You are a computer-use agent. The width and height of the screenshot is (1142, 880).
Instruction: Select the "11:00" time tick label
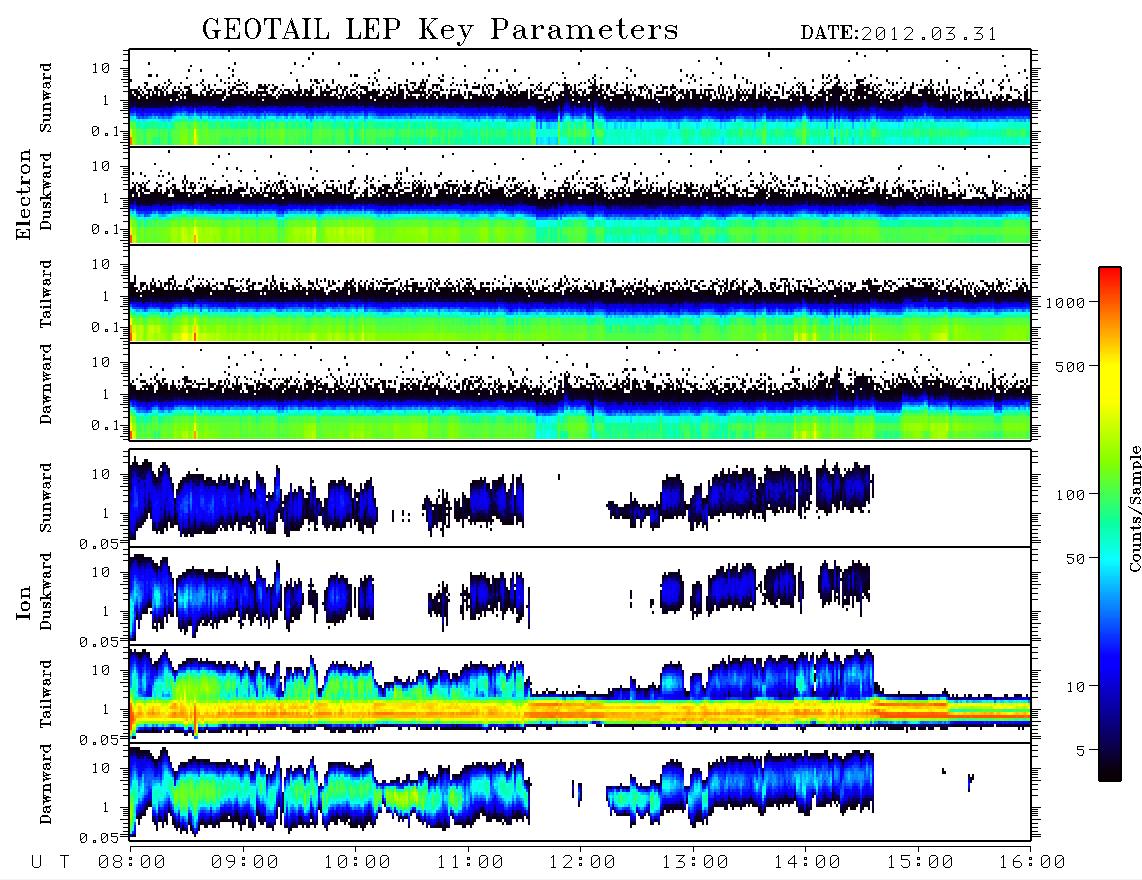(470, 863)
